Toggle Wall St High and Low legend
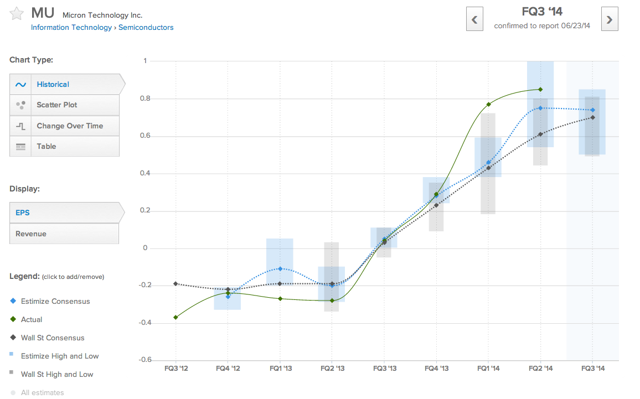The image size is (640, 399). pos(51,374)
